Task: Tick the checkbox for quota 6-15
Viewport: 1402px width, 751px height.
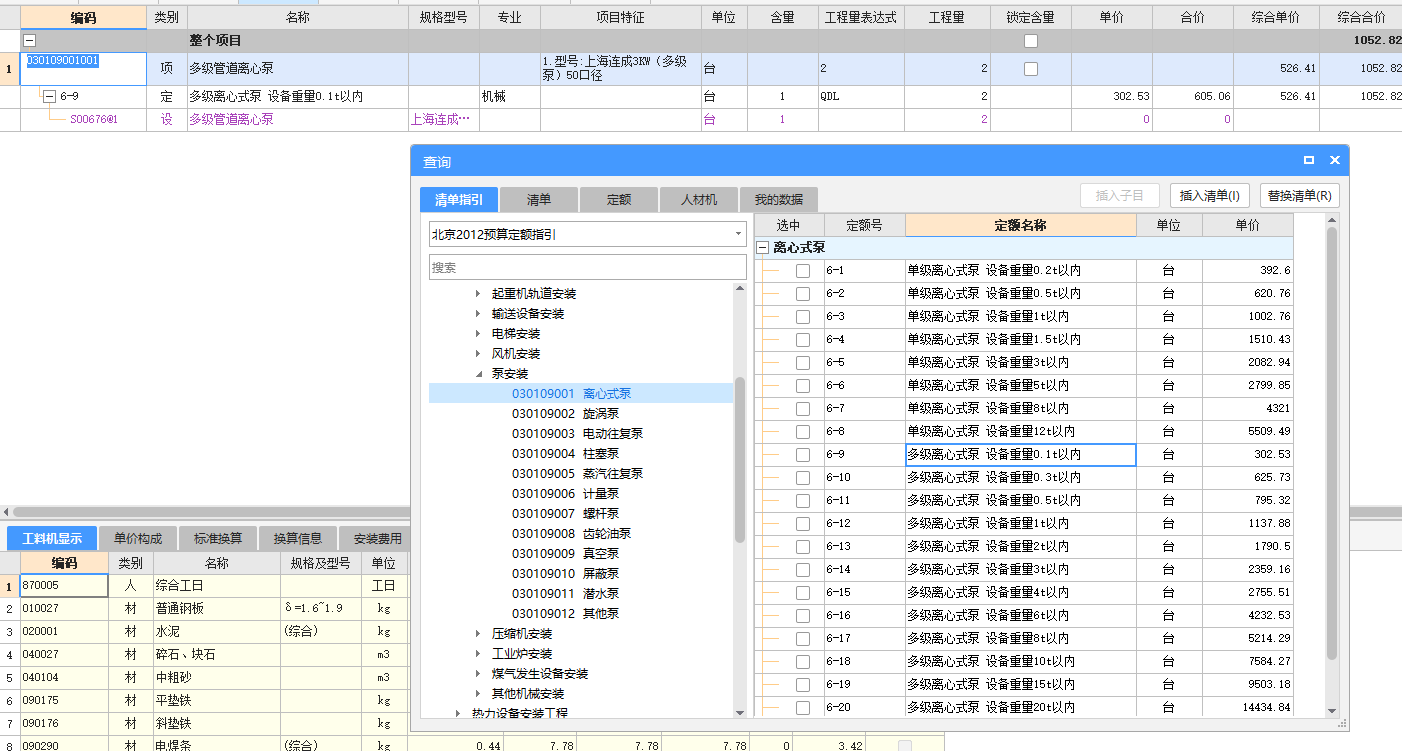Action: tap(802, 593)
